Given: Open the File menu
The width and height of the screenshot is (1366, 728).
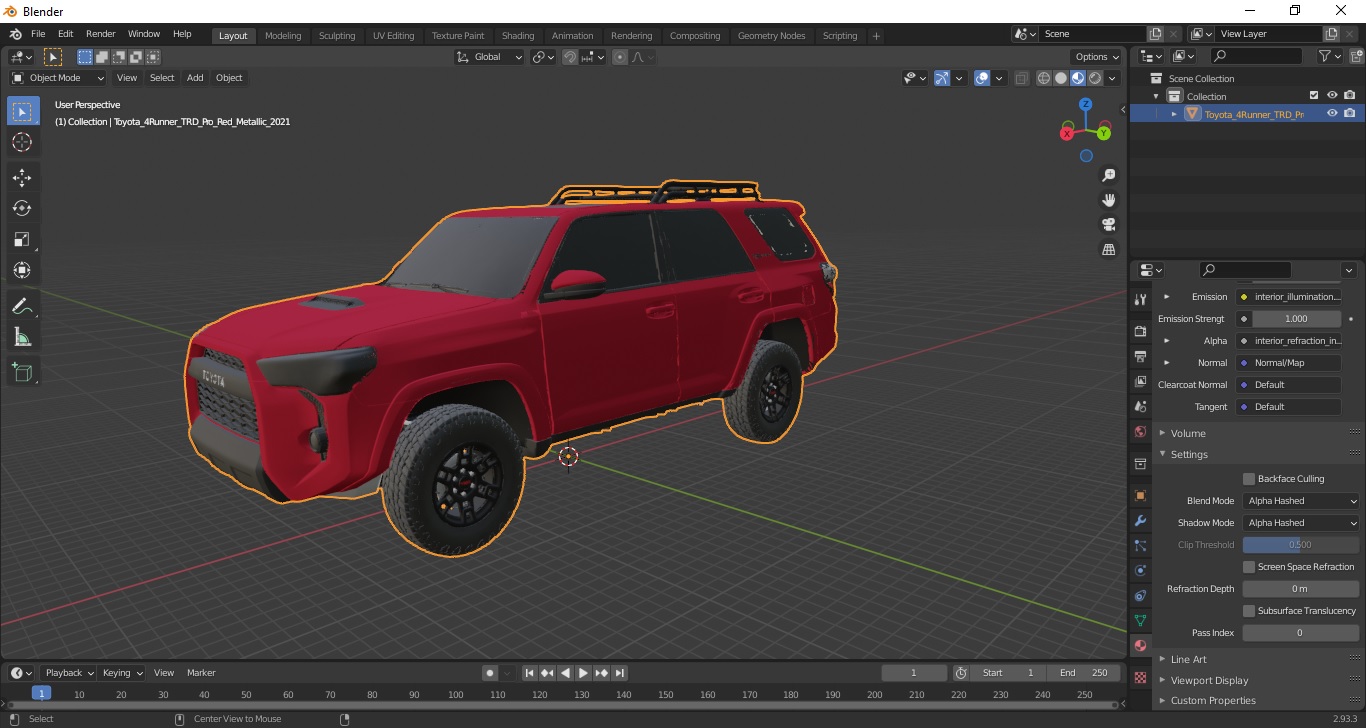Looking at the screenshot, I should (x=38, y=34).
